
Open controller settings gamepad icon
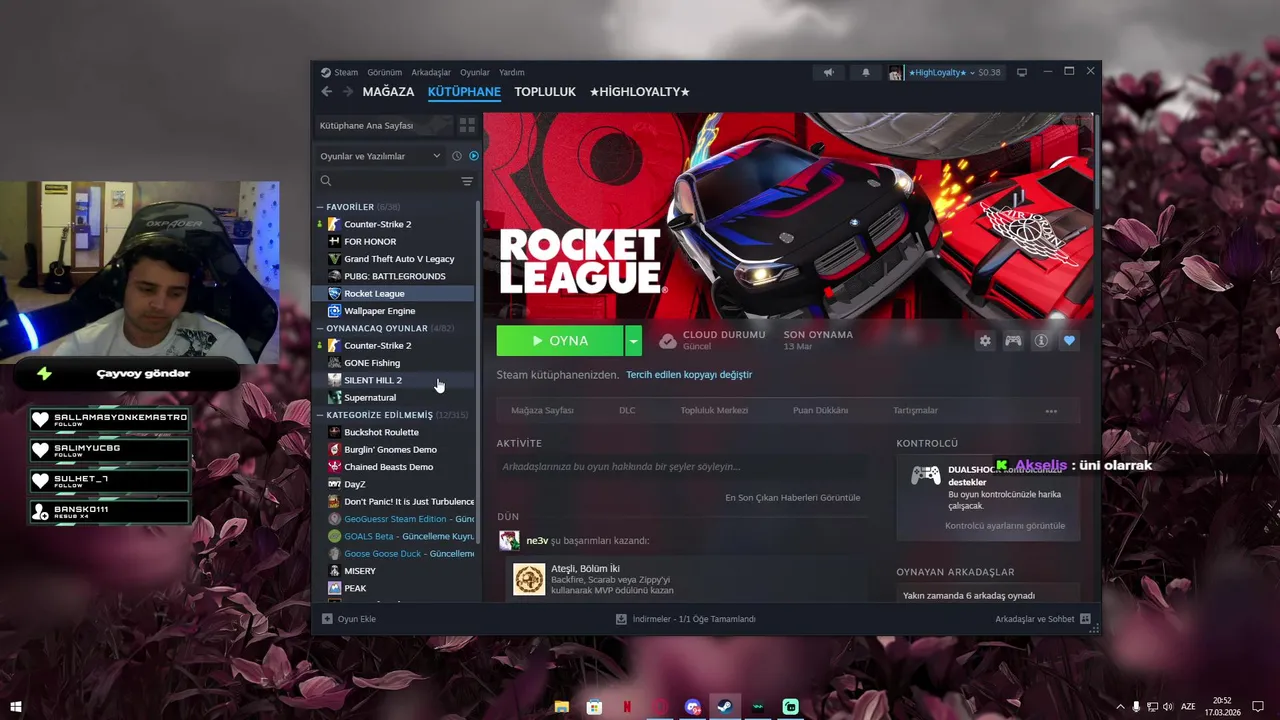1013,341
